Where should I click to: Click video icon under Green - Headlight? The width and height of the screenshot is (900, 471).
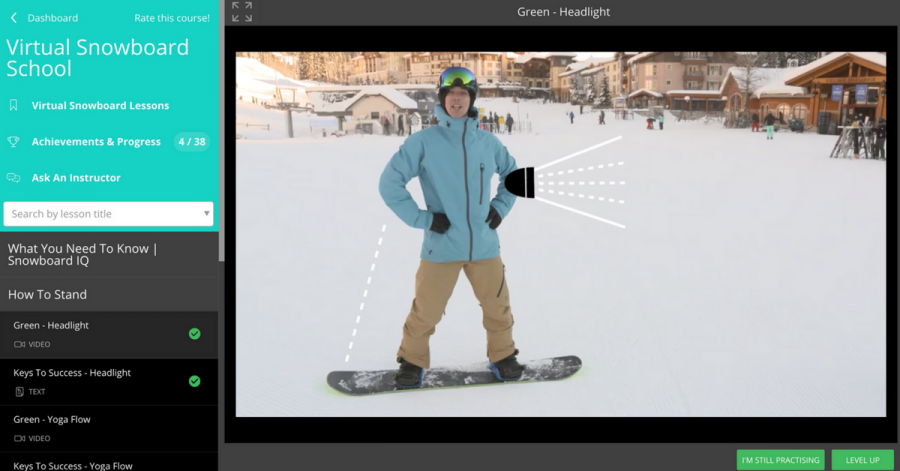coord(20,344)
